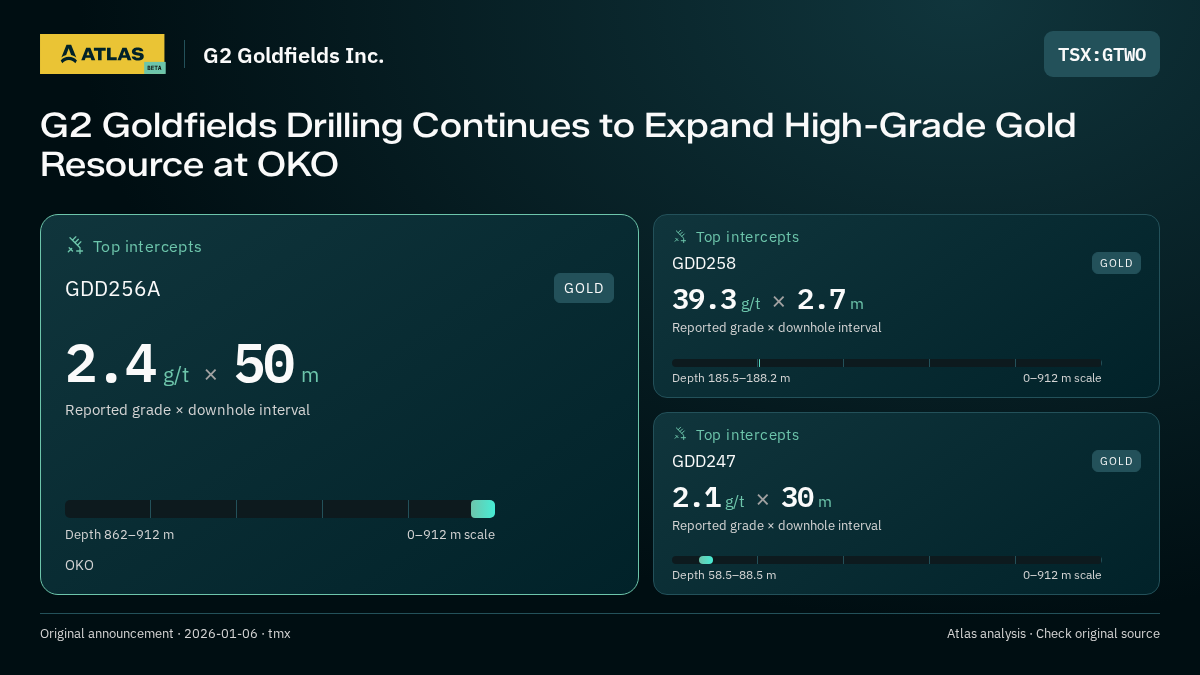
Task: Click '0–912 m scale' in GDD247 card
Action: click(x=1062, y=575)
